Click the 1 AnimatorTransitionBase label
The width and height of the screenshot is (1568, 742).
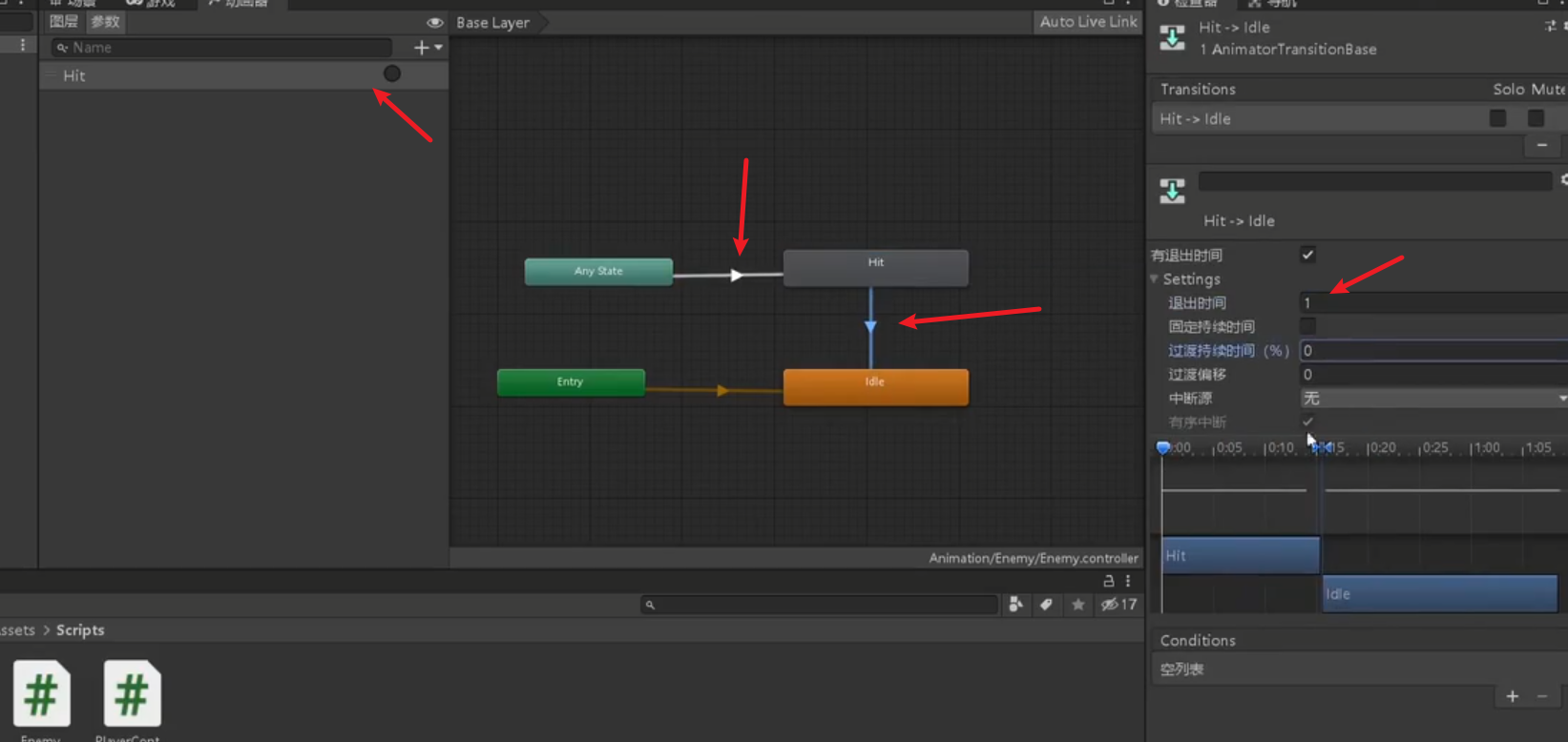tap(1288, 49)
